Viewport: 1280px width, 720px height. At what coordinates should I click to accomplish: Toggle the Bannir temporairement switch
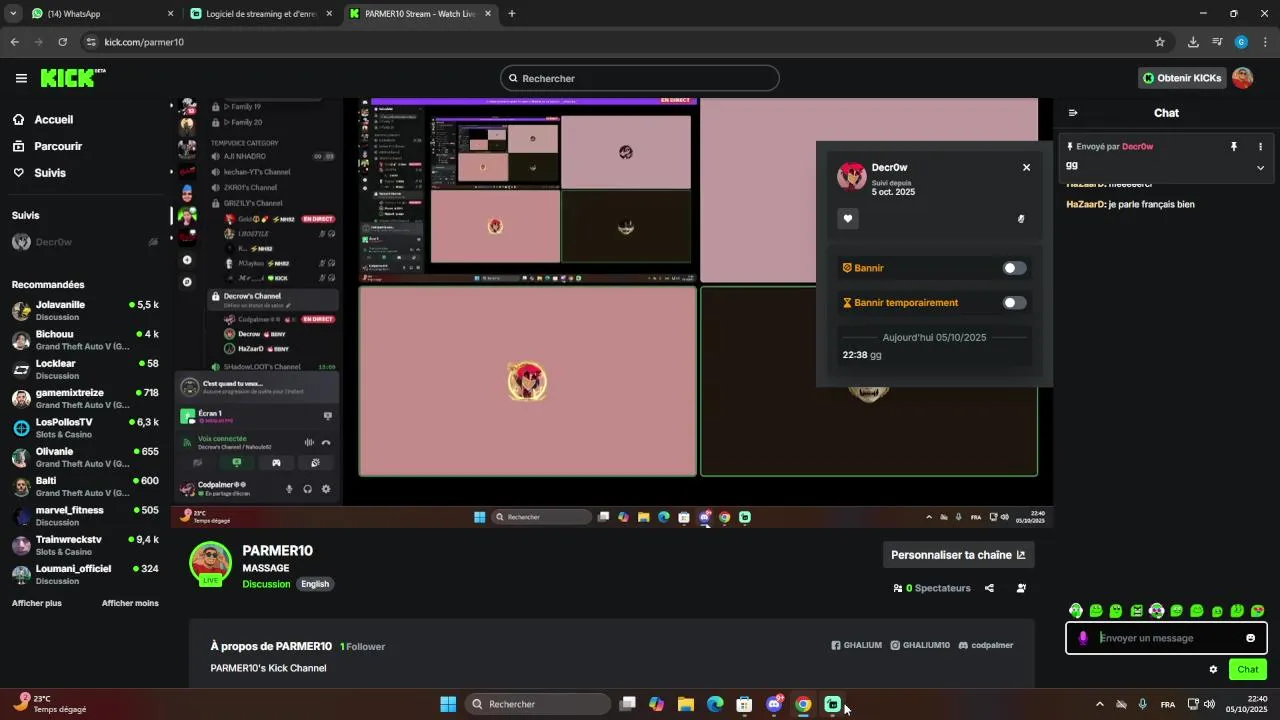point(1014,303)
